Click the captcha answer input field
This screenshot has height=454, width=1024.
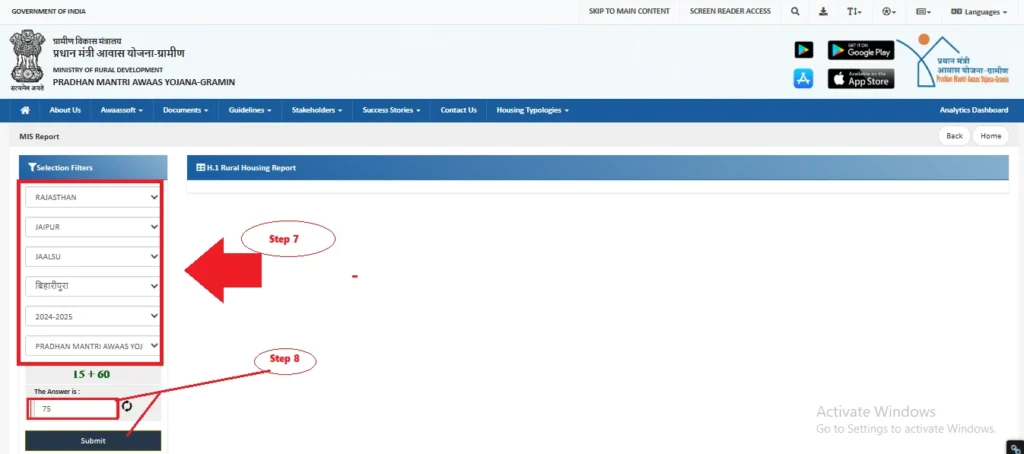point(72,409)
